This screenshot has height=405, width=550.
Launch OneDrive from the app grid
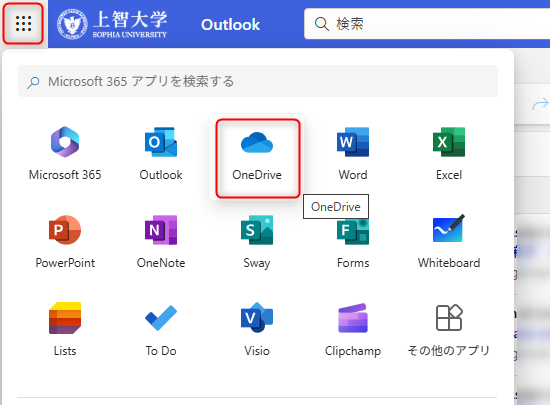click(x=257, y=157)
